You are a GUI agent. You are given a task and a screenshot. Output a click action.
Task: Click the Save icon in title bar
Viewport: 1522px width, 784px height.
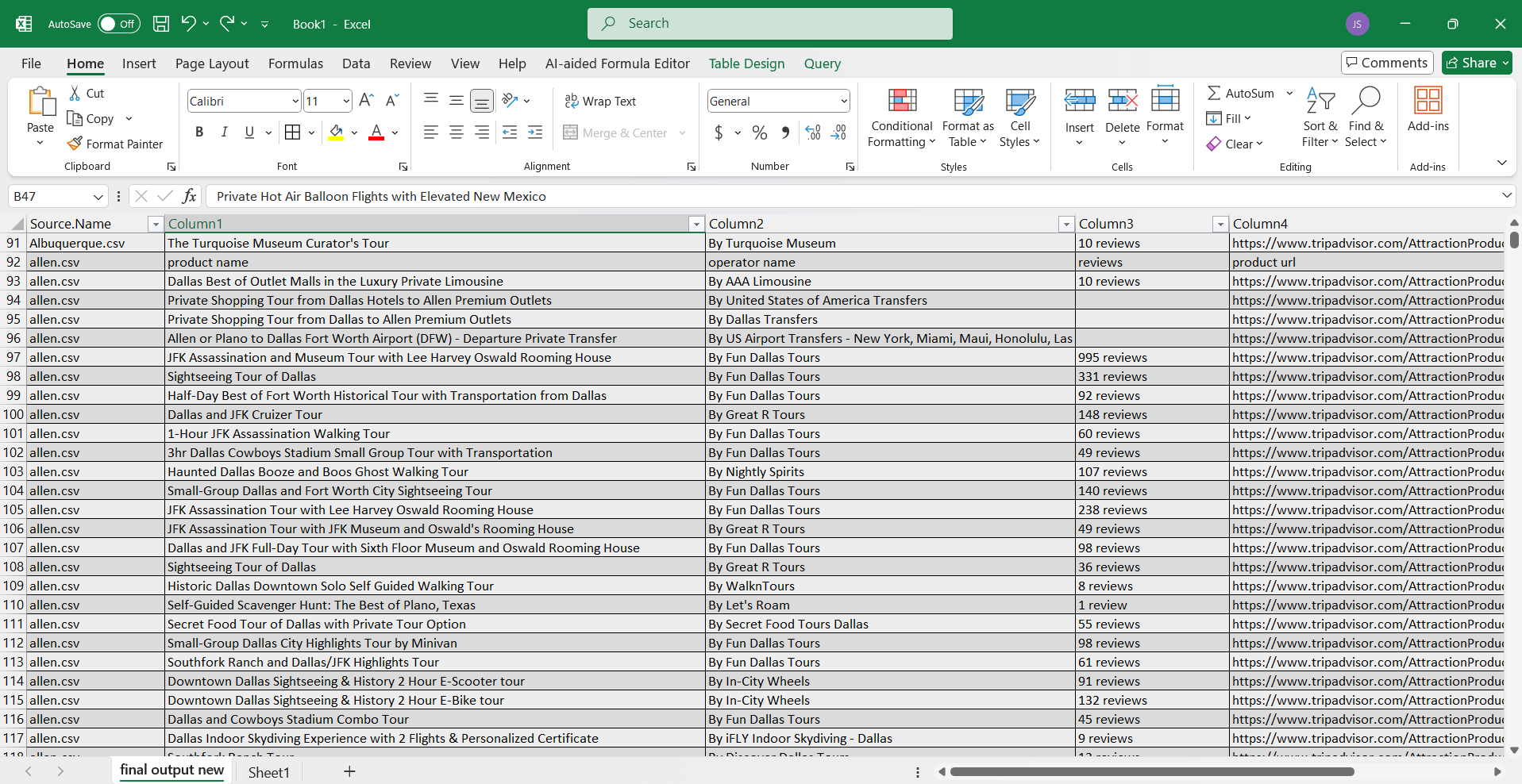pos(161,24)
